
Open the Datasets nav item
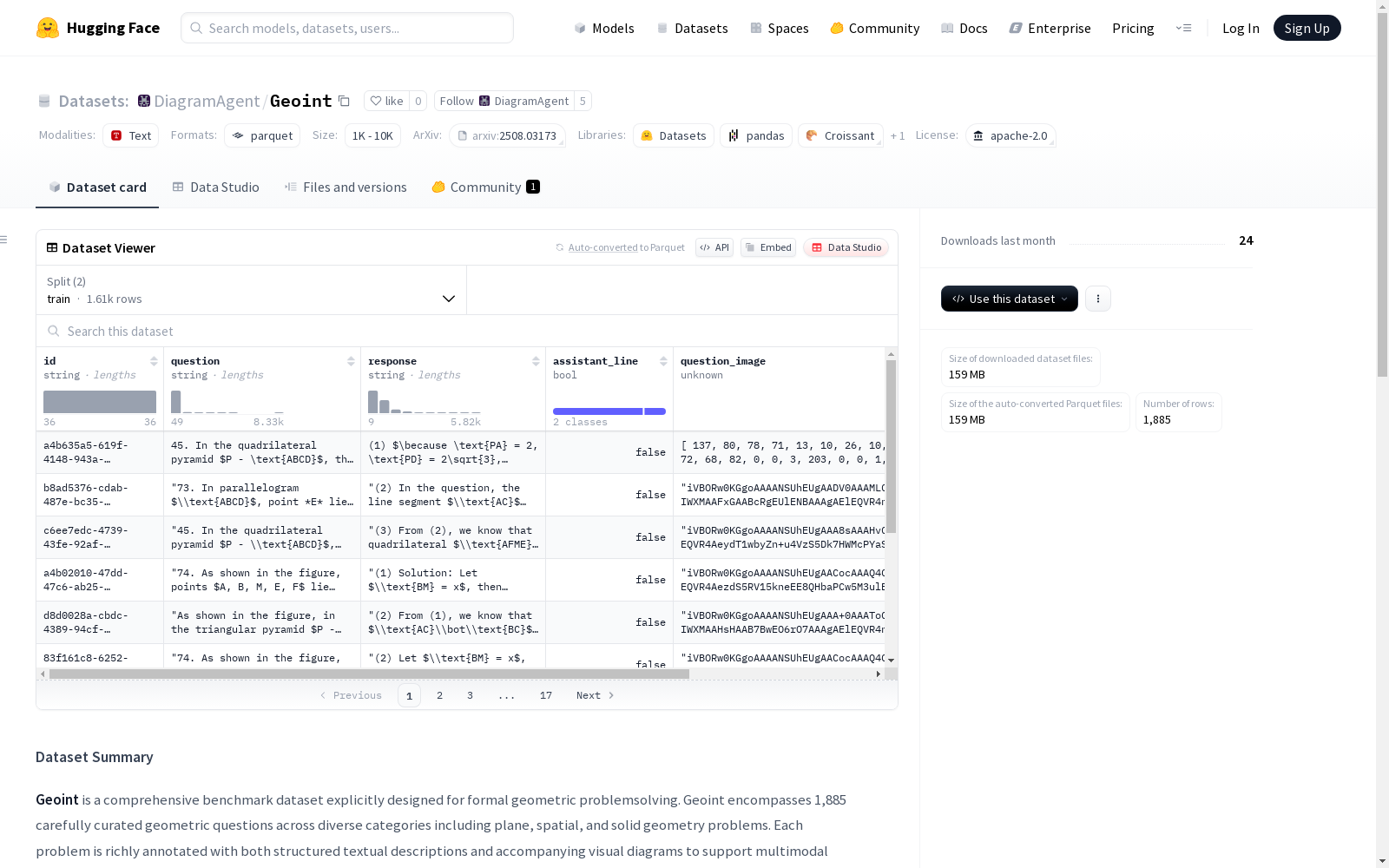tap(692, 28)
